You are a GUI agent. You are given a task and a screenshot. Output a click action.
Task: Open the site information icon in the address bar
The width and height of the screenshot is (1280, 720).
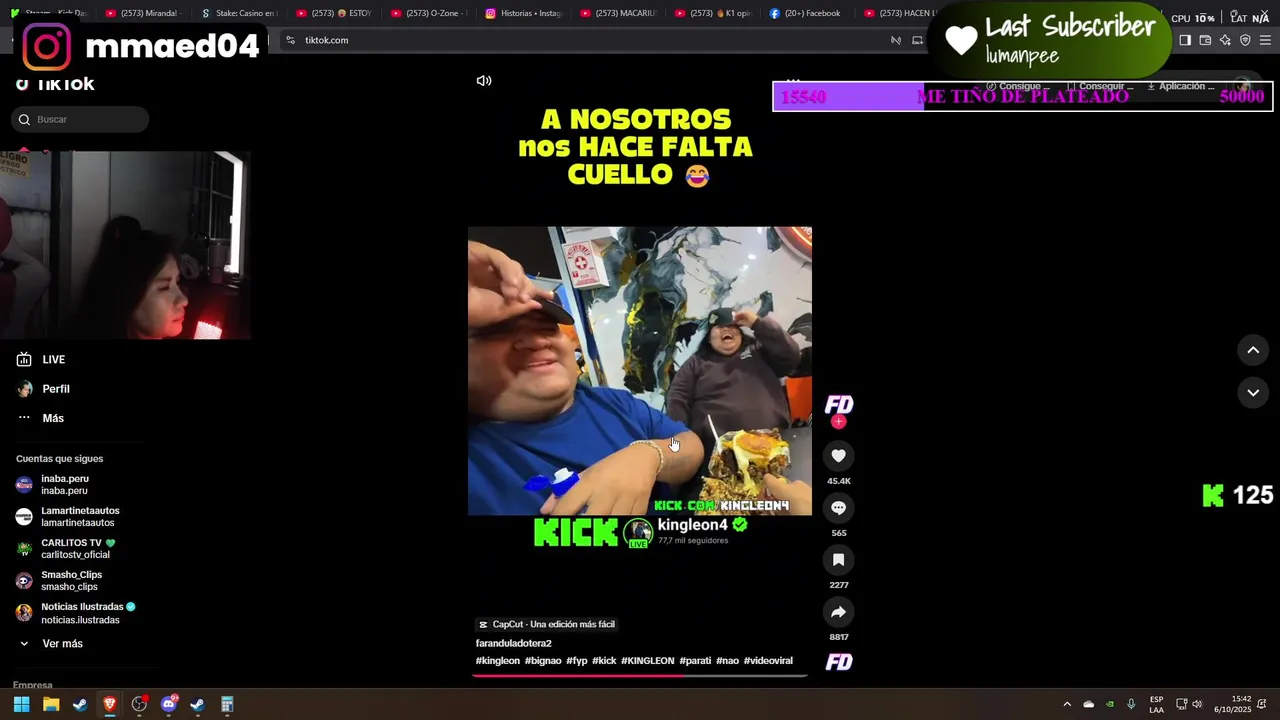point(290,40)
